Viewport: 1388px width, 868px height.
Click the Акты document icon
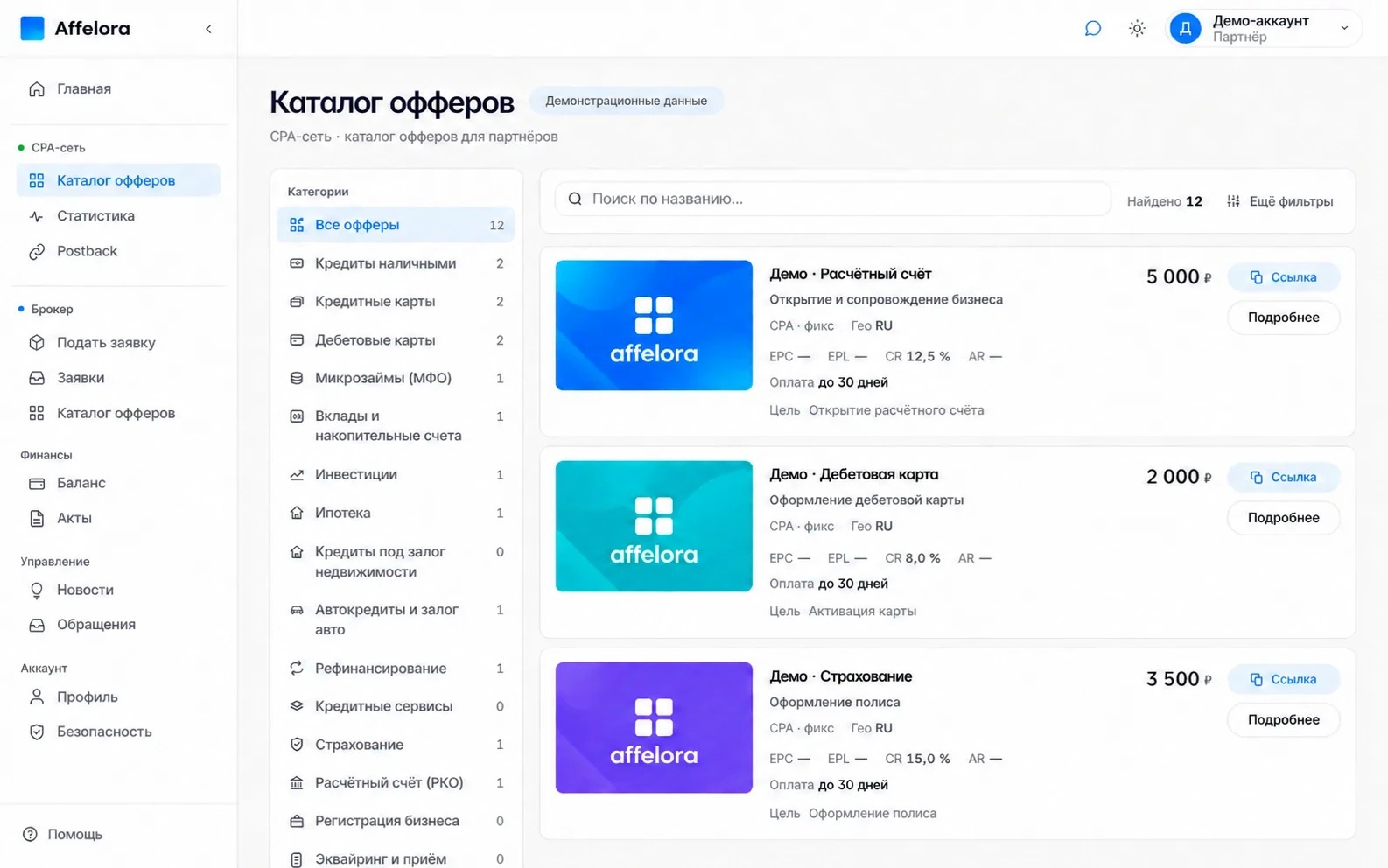37,519
